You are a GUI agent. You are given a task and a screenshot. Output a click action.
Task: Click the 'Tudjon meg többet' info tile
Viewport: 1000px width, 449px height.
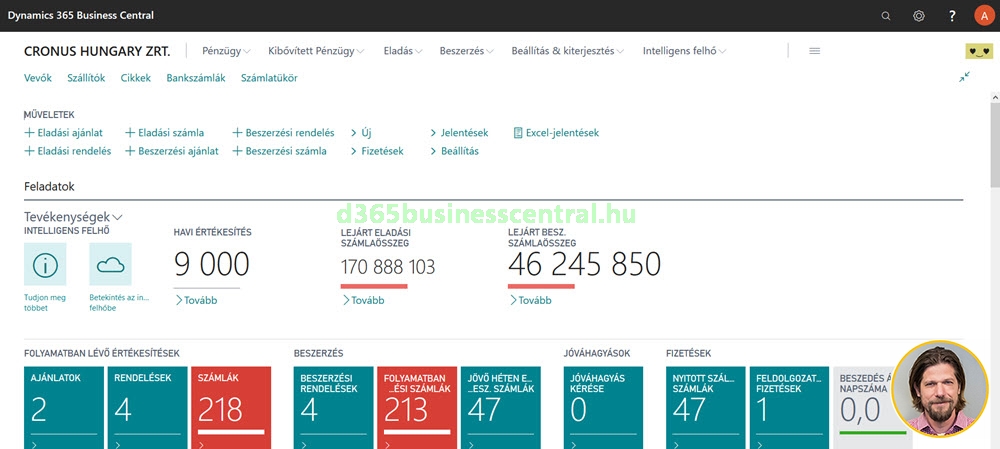(45, 265)
